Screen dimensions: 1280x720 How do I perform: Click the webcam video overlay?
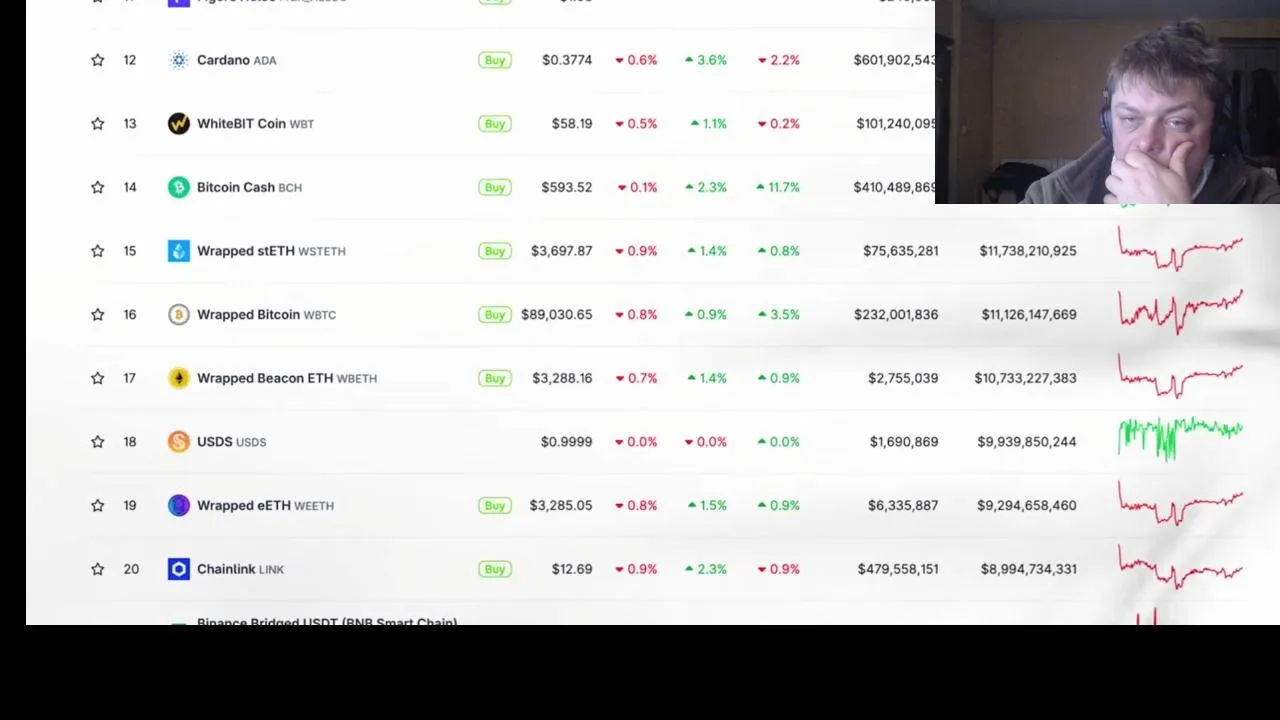[1107, 102]
